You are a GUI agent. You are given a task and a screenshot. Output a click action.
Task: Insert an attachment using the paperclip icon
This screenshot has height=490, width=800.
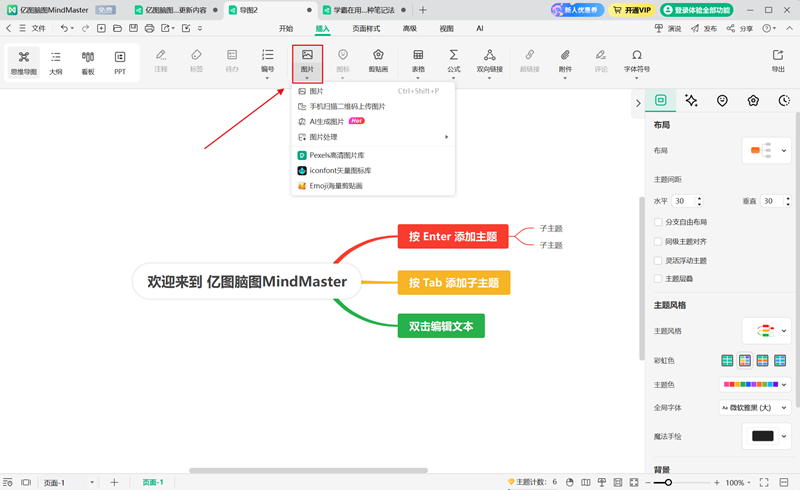(x=565, y=62)
